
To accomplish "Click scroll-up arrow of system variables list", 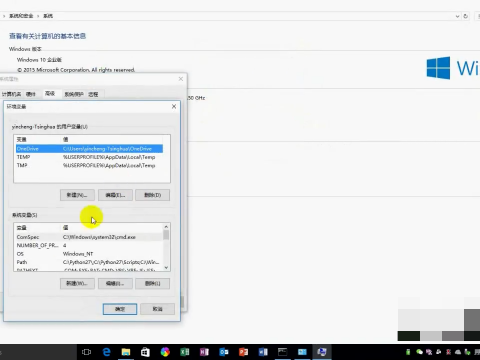I will (x=166, y=227).
